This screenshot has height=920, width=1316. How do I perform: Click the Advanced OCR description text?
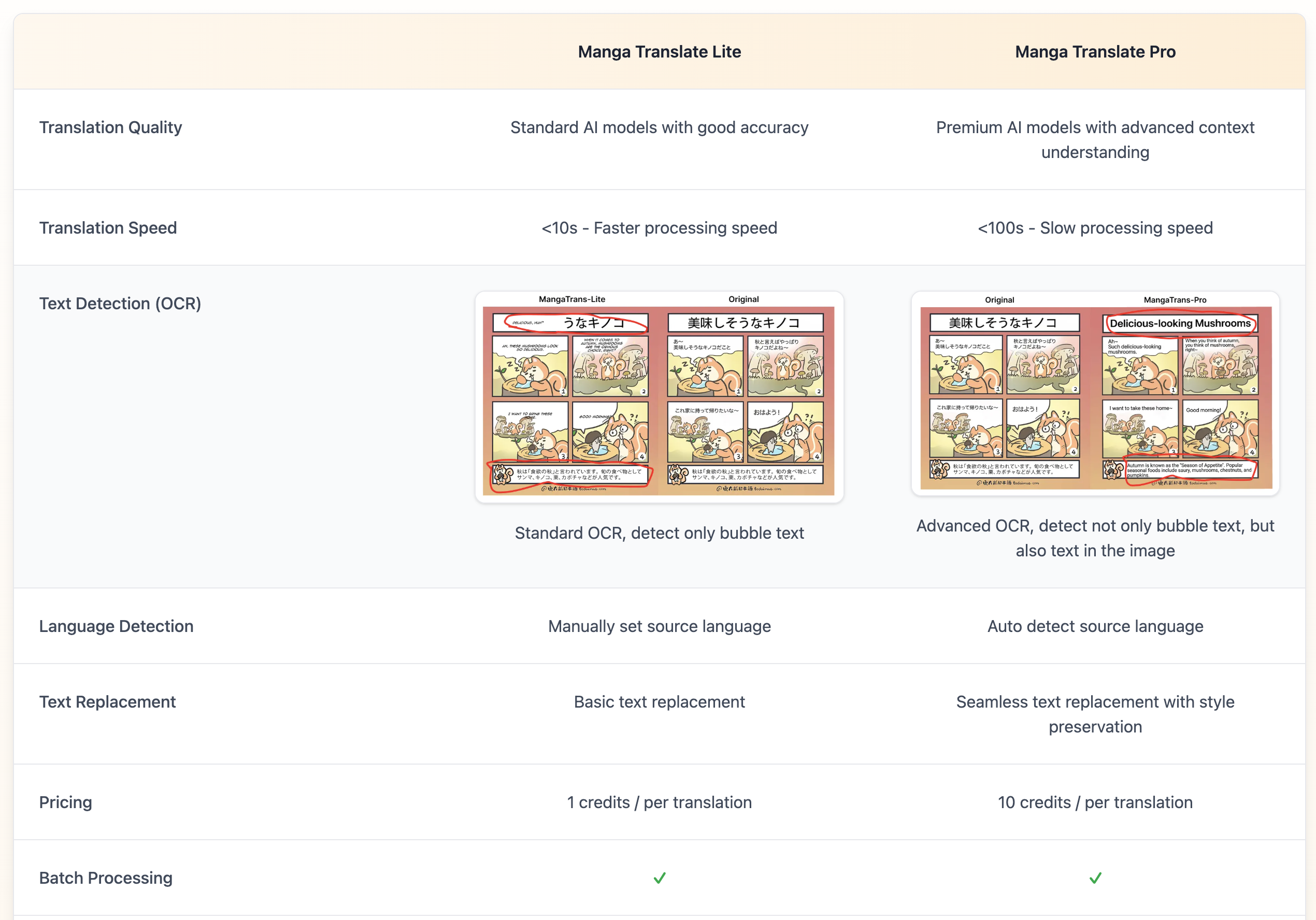[x=1095, y=538]
